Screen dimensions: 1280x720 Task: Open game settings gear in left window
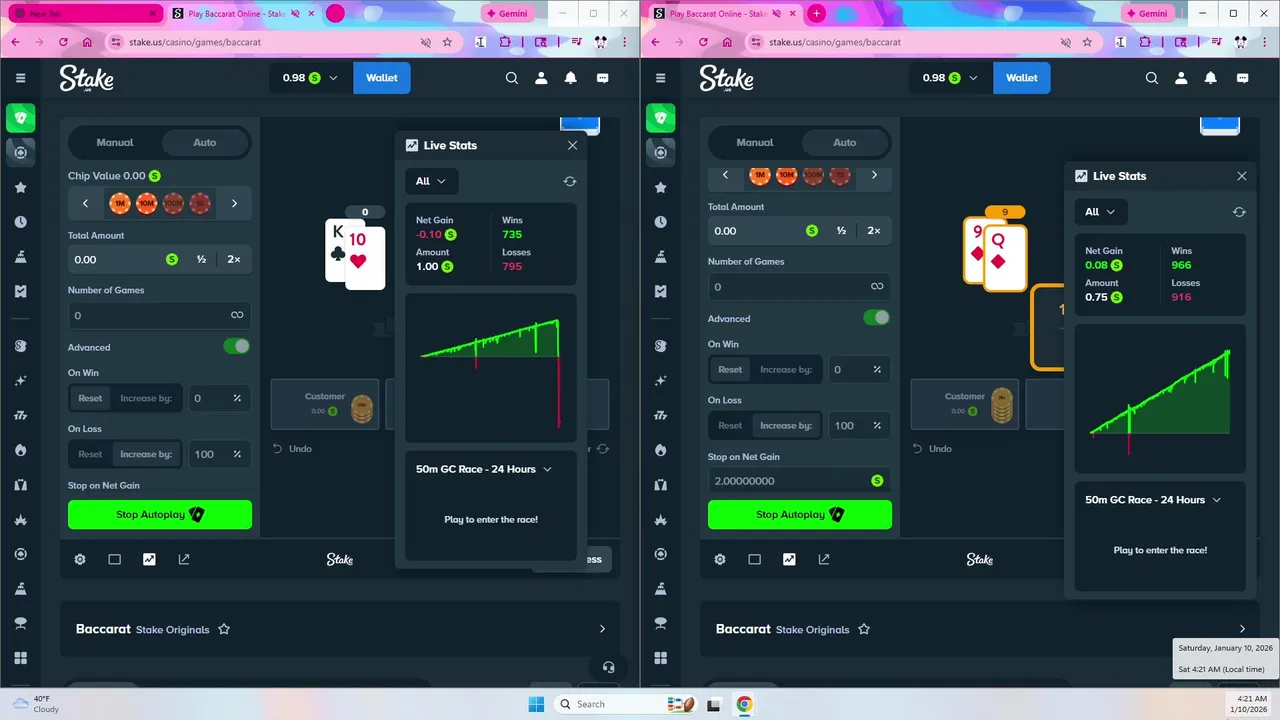click(x=80, y=559)
